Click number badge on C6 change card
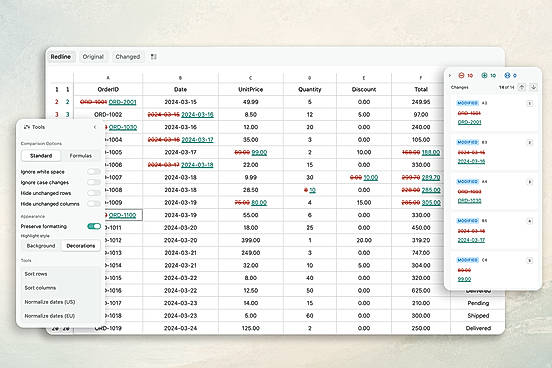552x368 pixels. coord(529,260)
